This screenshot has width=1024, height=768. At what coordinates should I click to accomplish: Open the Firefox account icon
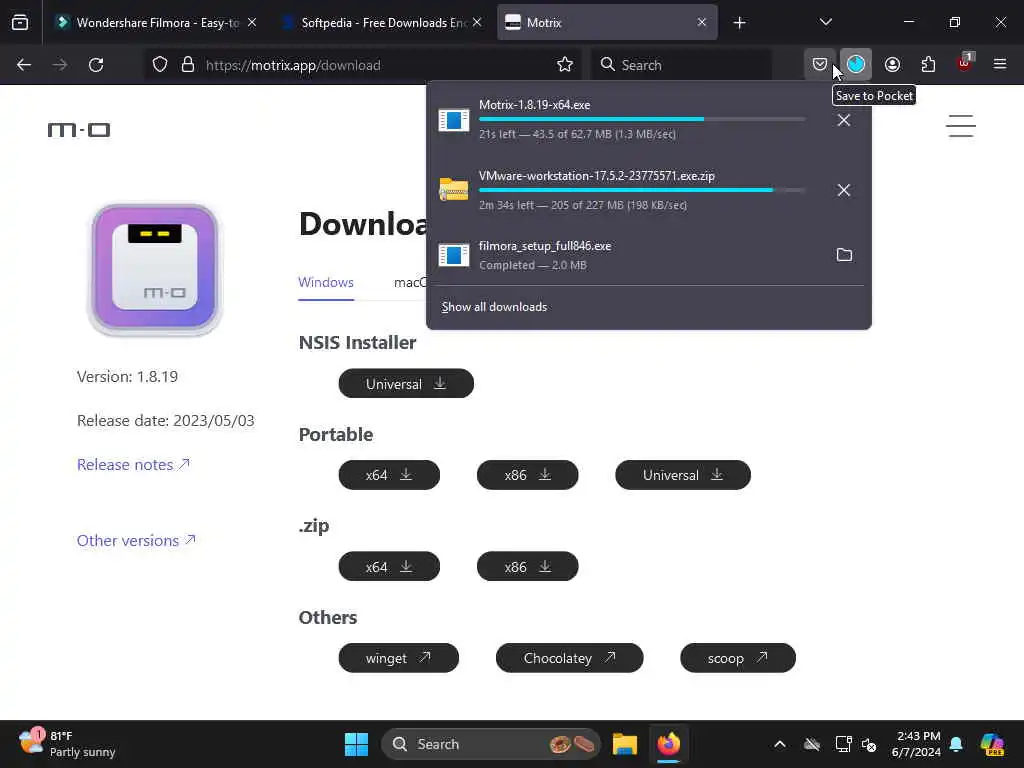pos(892,64)
